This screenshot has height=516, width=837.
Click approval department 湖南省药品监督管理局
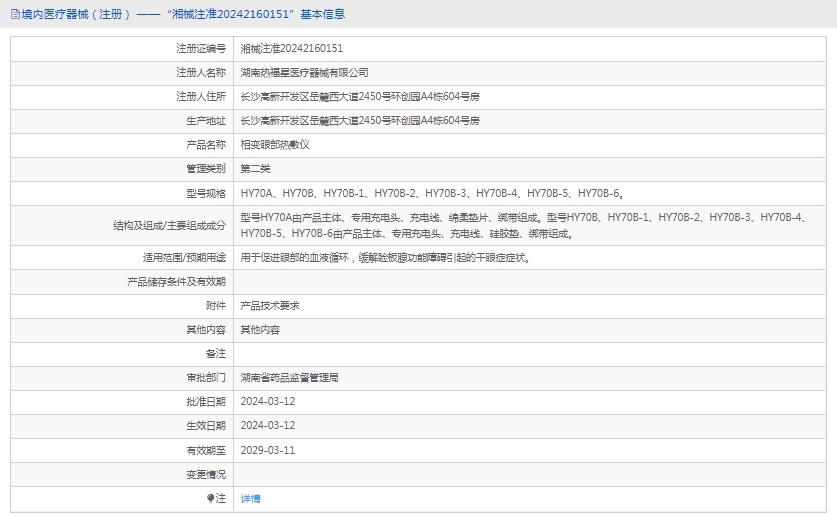point(289,378)
